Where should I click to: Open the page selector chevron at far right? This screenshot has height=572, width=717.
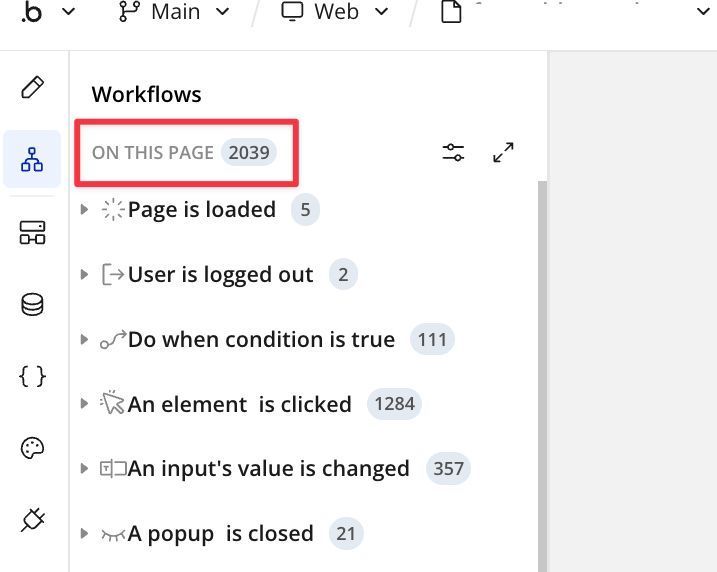click(x=703, y=11)
